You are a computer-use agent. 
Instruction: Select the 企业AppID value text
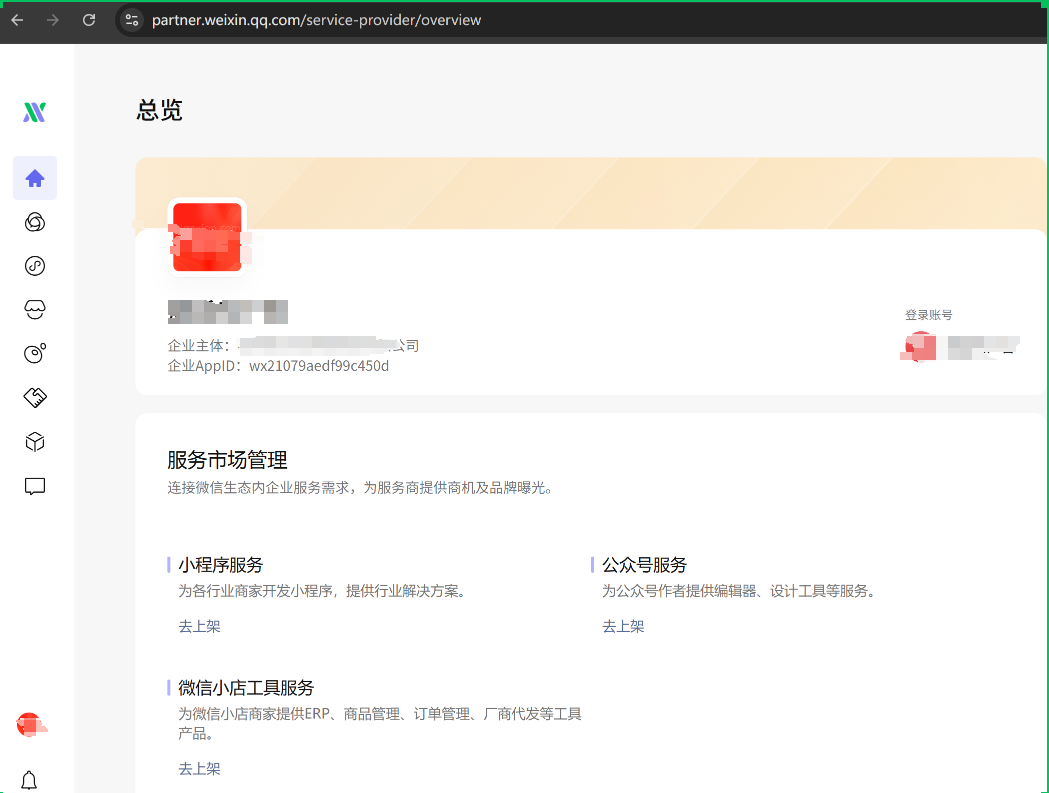pos(319,366)
